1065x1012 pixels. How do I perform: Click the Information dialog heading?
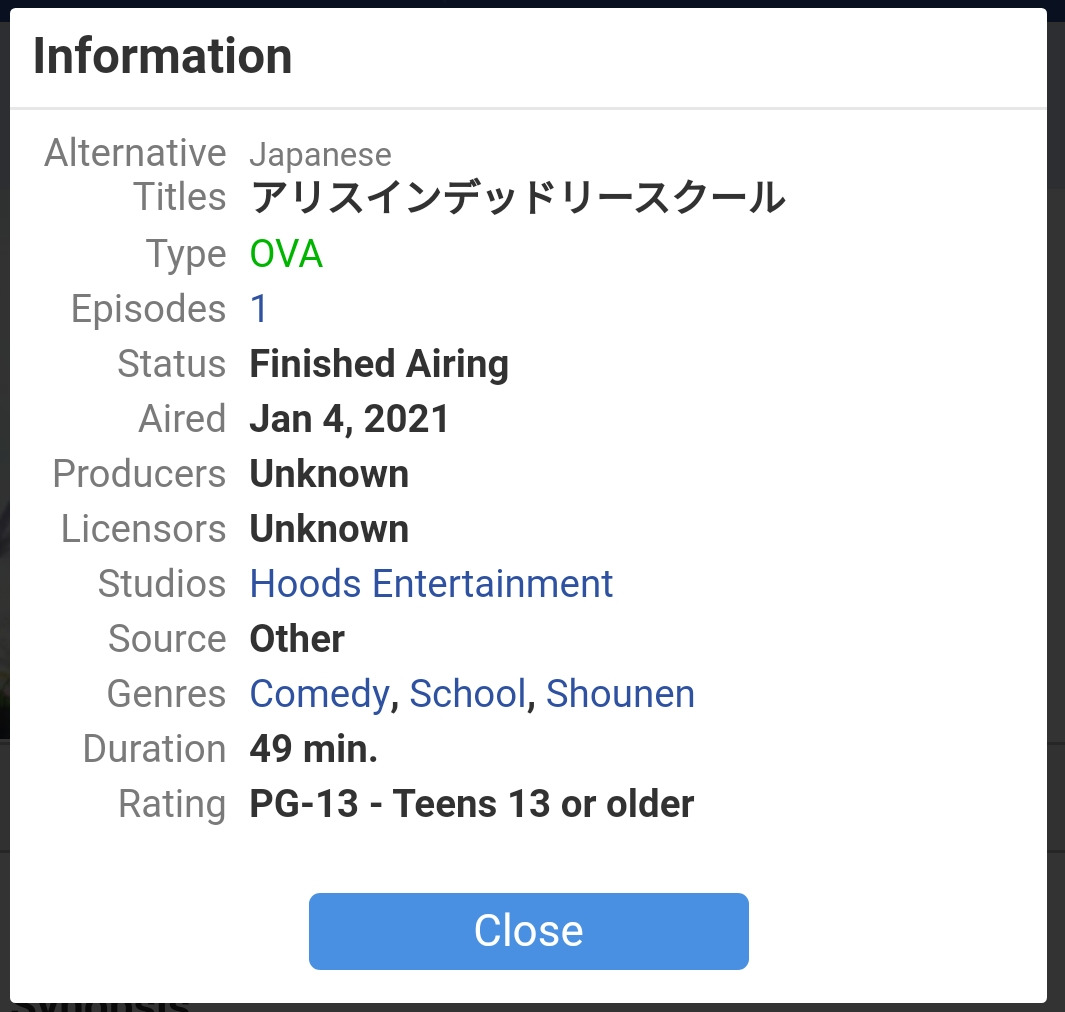[162, 56]
